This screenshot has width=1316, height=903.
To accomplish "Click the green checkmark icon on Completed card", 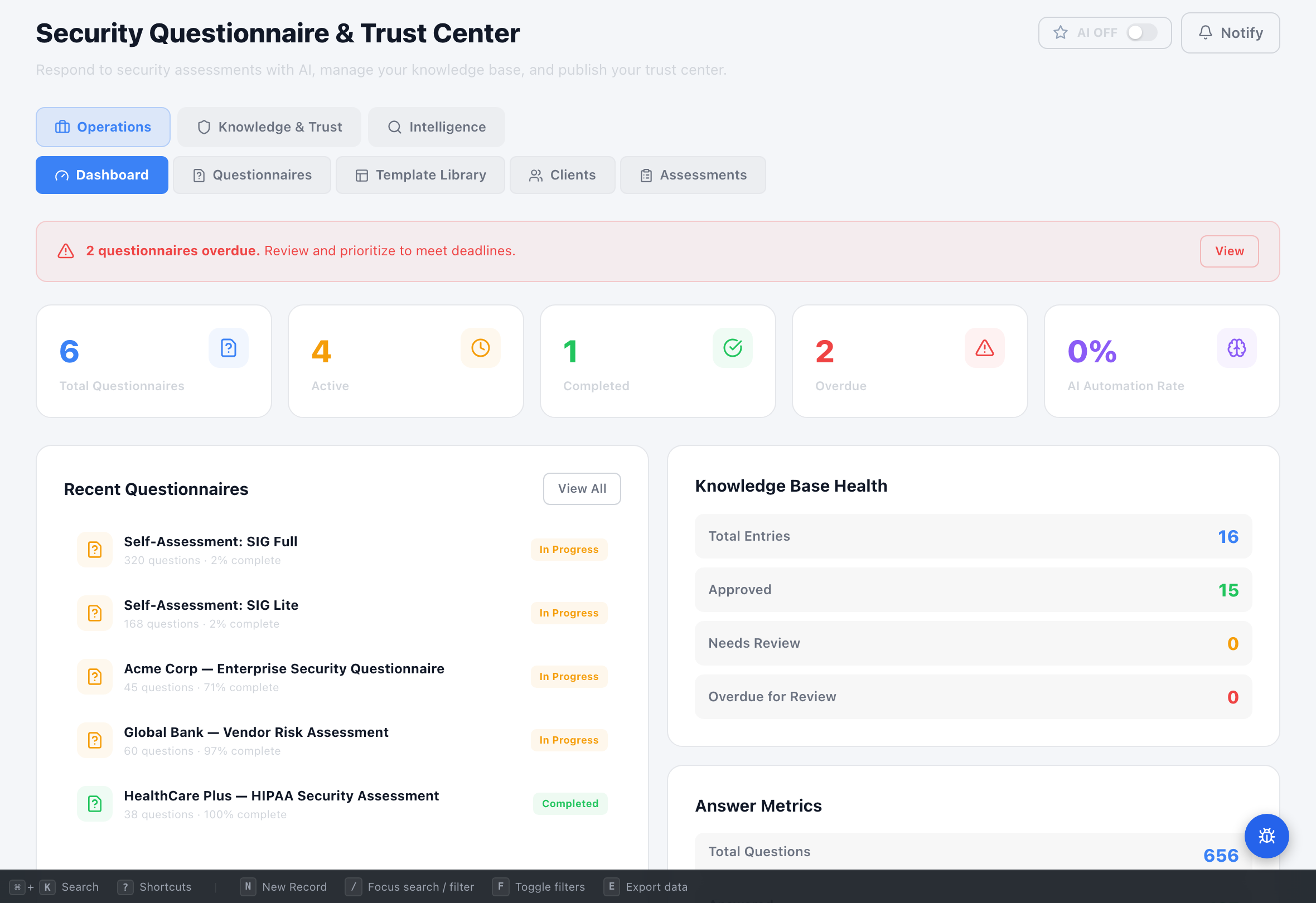I will 732,348.
